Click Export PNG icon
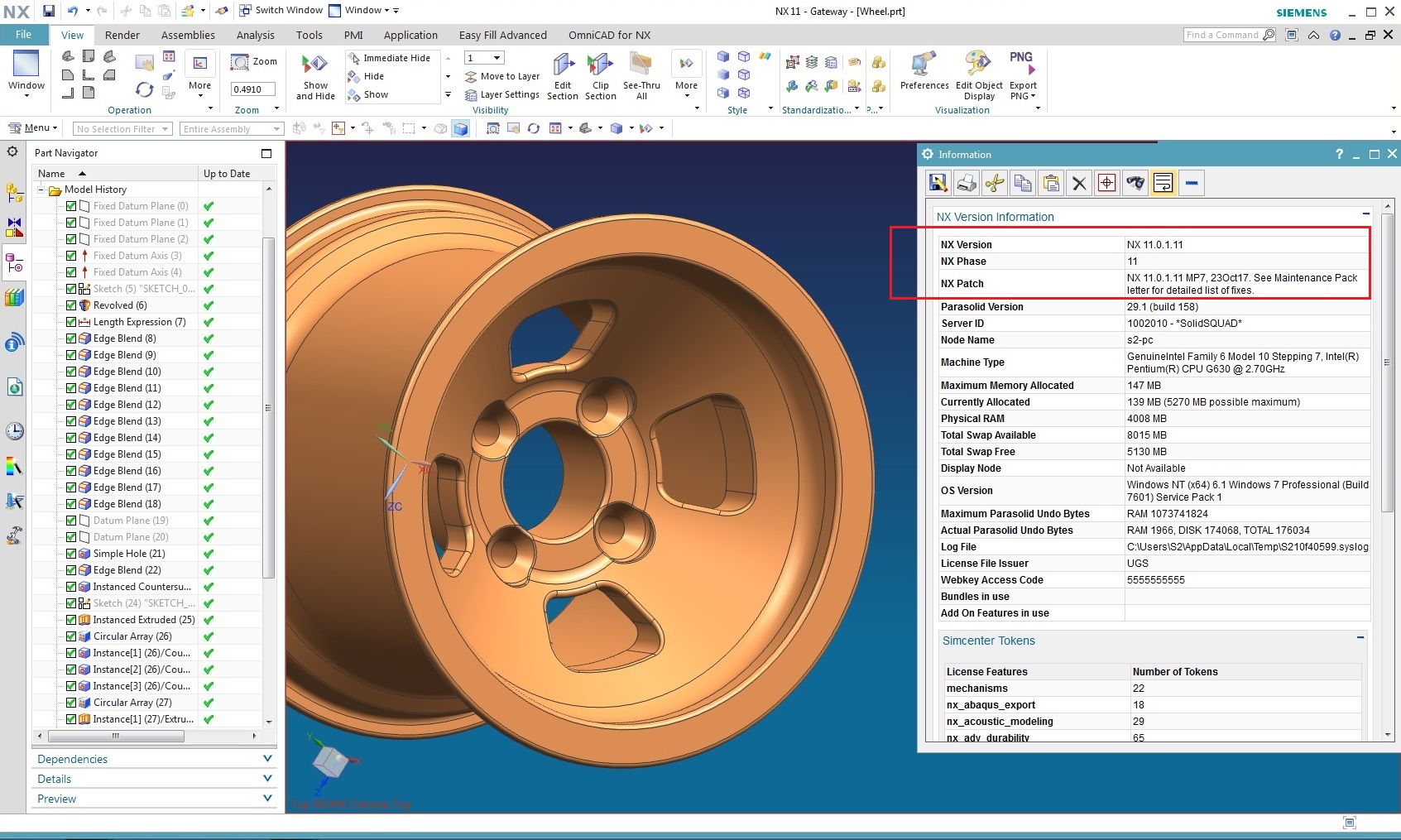The image size is (1401, 840). click(x=1023, y=76)
